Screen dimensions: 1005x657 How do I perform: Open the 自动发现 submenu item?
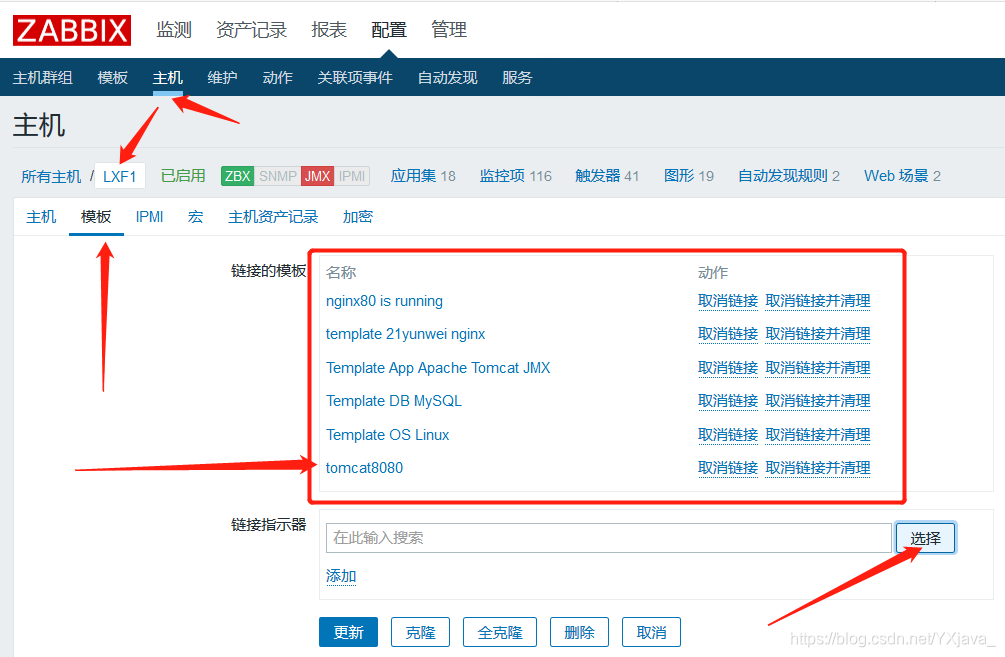click(447, 78)
